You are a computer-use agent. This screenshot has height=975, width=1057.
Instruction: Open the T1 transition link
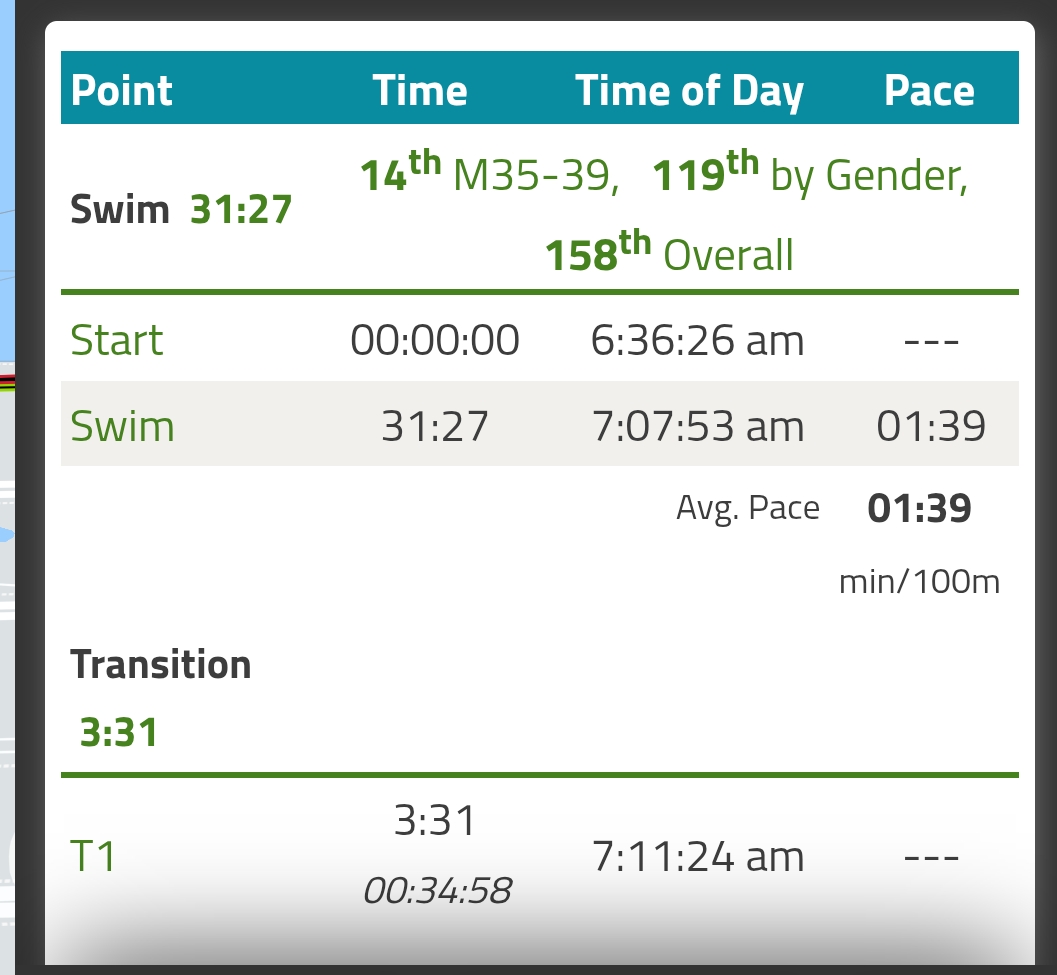93,856
